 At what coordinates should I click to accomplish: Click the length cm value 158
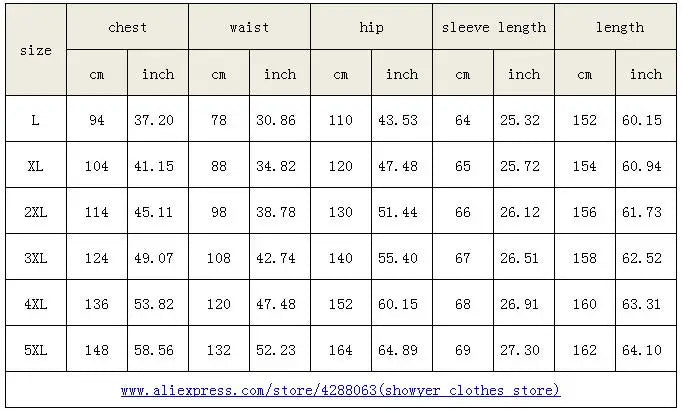584,258
